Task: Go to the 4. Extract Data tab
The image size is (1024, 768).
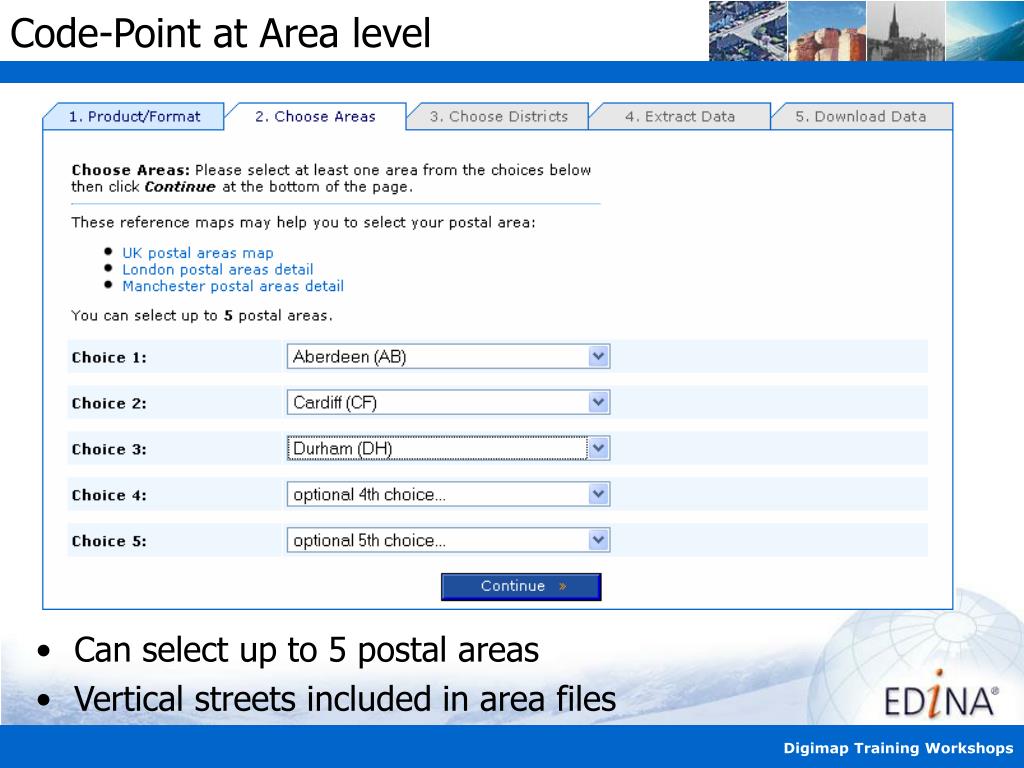Action: [680, 117]
